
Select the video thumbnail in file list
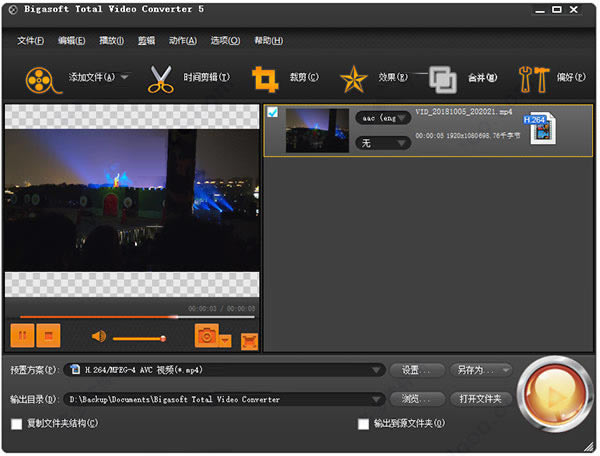[317, 130]
